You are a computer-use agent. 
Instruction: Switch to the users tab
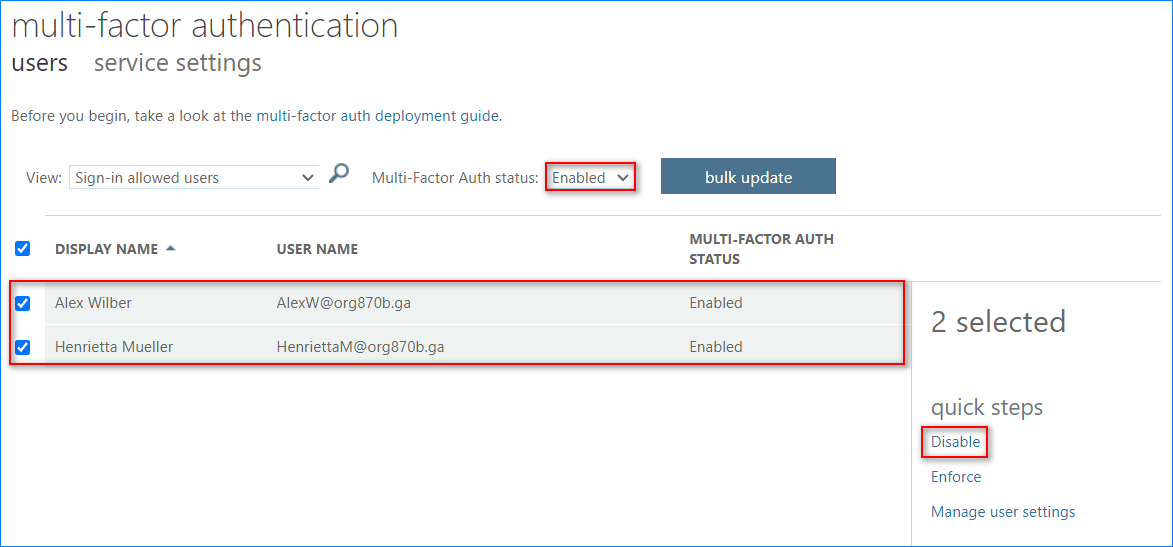pos(40,63)
